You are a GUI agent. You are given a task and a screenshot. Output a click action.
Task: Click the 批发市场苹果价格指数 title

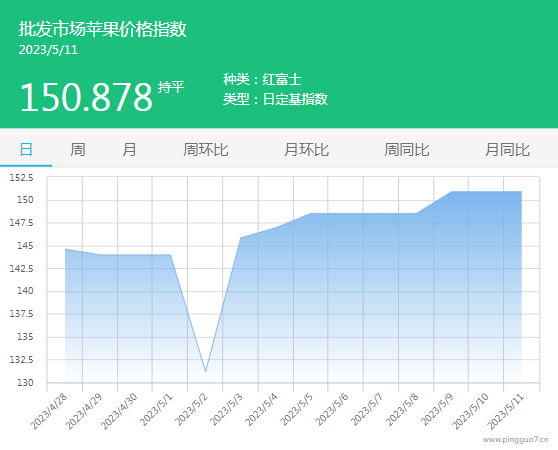coord(102,29)
